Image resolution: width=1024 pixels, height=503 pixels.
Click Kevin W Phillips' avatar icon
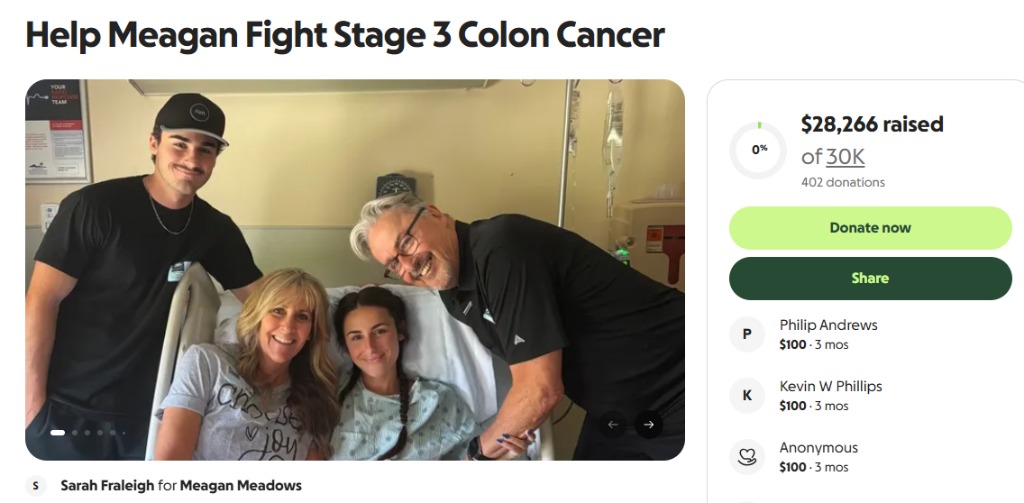(x=746, y=396)
